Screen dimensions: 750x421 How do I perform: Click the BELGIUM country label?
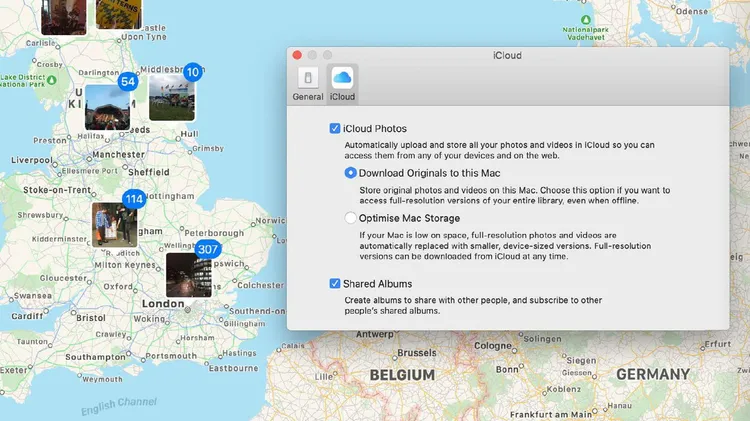tap(402, 375)
